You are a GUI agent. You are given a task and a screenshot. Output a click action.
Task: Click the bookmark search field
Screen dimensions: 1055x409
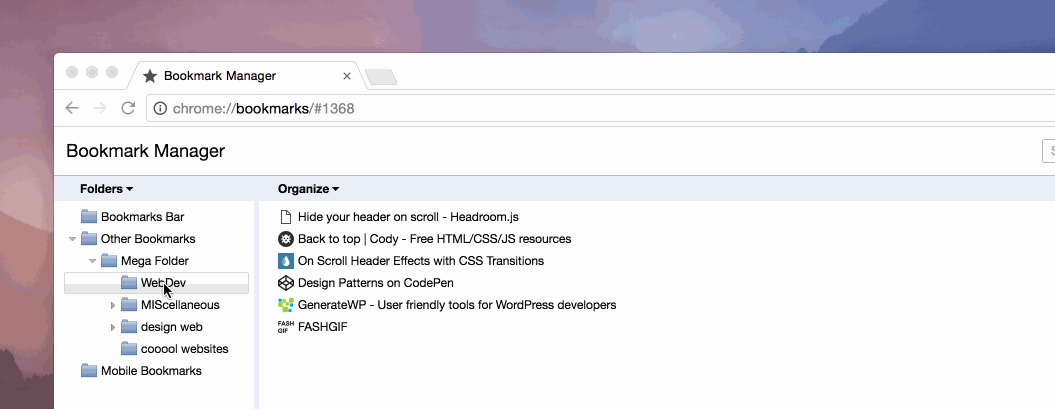pyautogui.click(x=1048, y=151)
